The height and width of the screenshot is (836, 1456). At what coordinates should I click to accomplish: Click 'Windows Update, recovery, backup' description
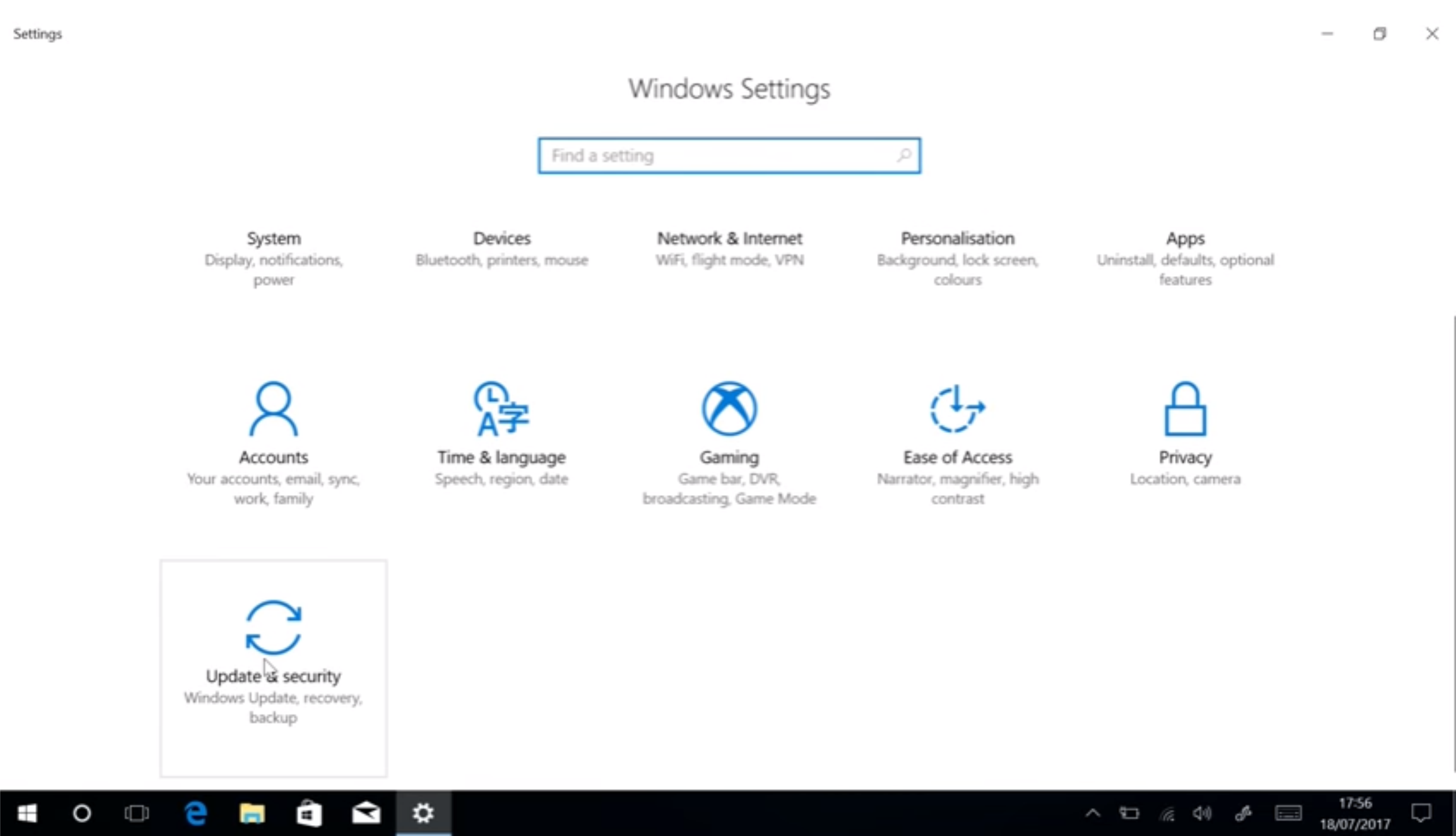(273, 708)
